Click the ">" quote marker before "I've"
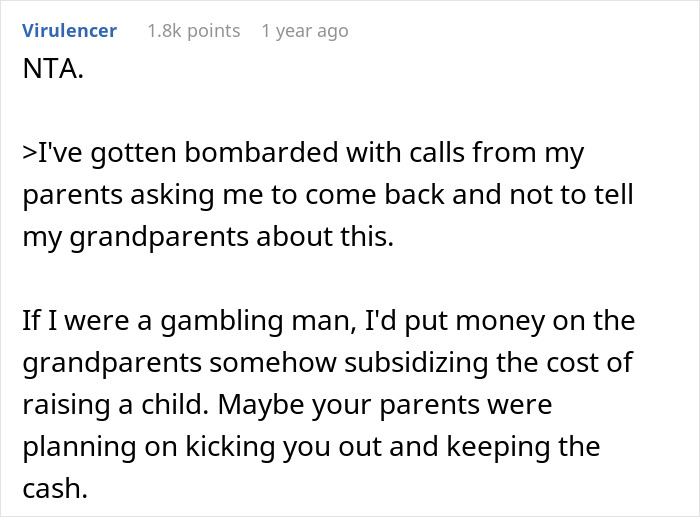Screen dimensions: 700x517 [x=26, y=154]
